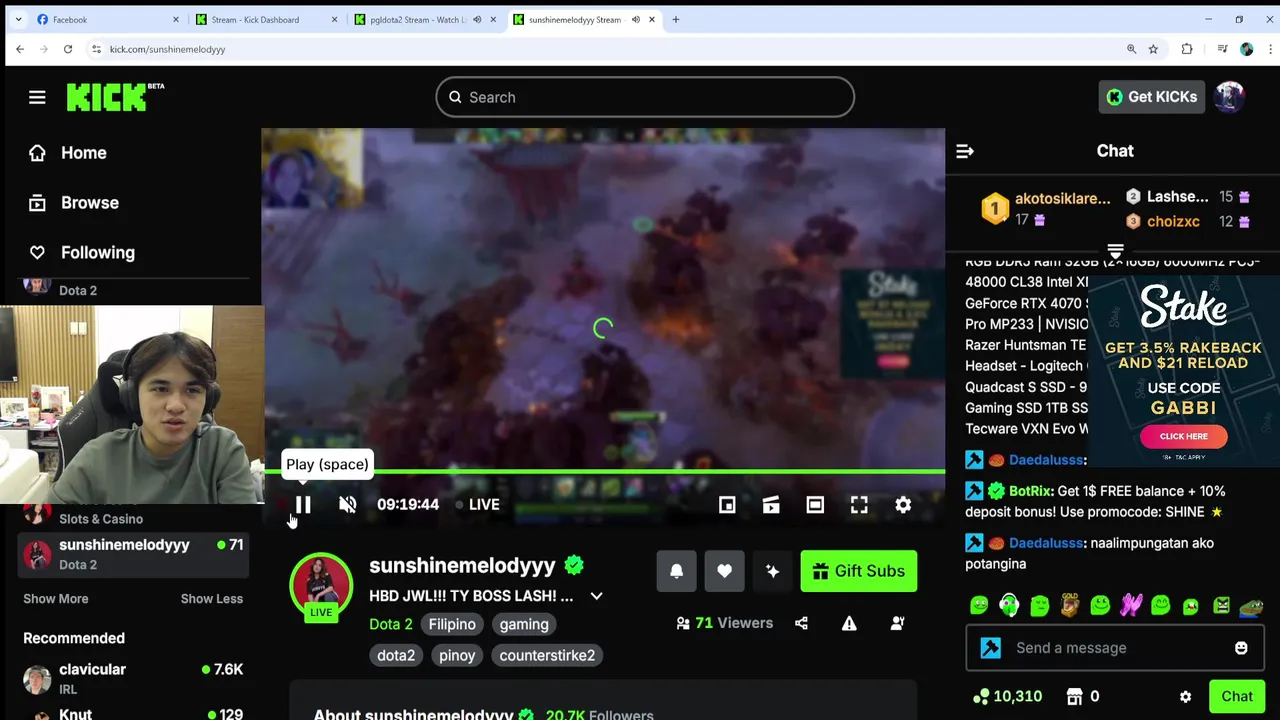
Task: Open browser extensions puzzle icon
Action: coord(1187,49)
